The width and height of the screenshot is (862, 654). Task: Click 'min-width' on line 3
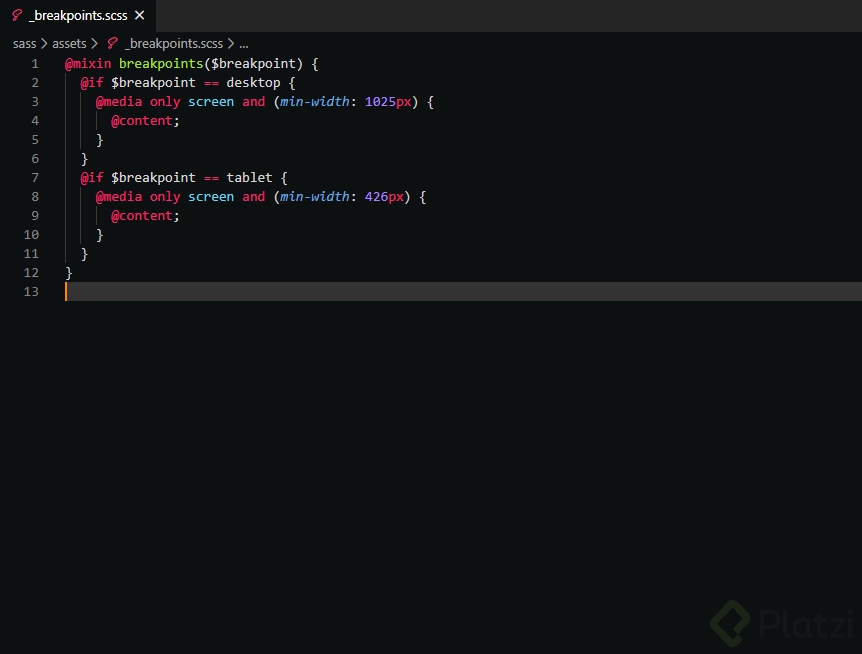[314, 102]
